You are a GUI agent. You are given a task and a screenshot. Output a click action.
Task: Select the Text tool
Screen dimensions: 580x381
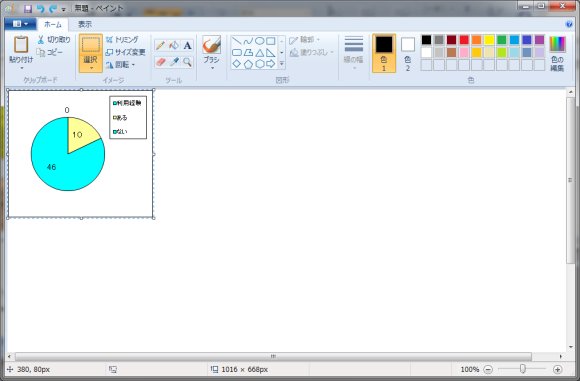pos(187,45)
